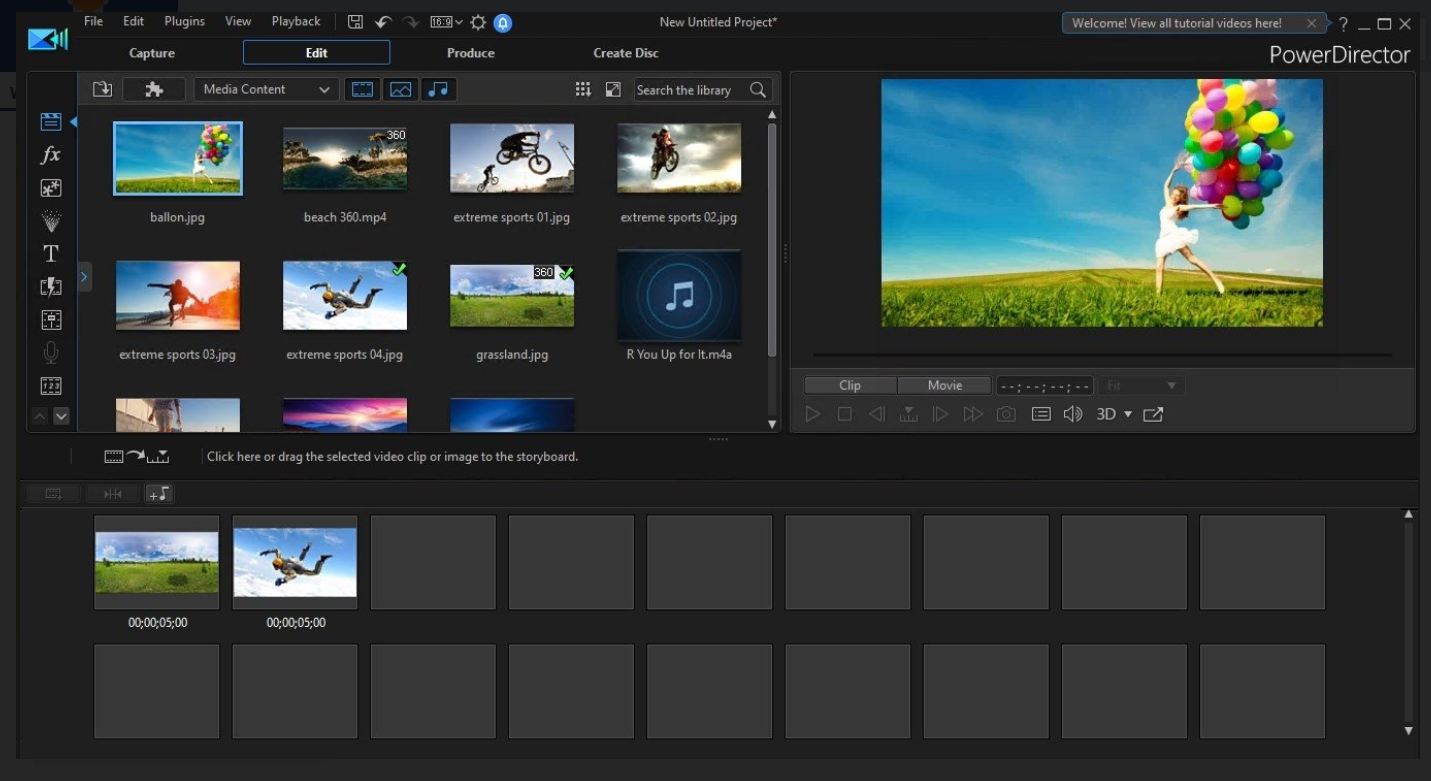Undo the last action
Image resolution: width=1431 pixels, height=781 pixels.
383,21
